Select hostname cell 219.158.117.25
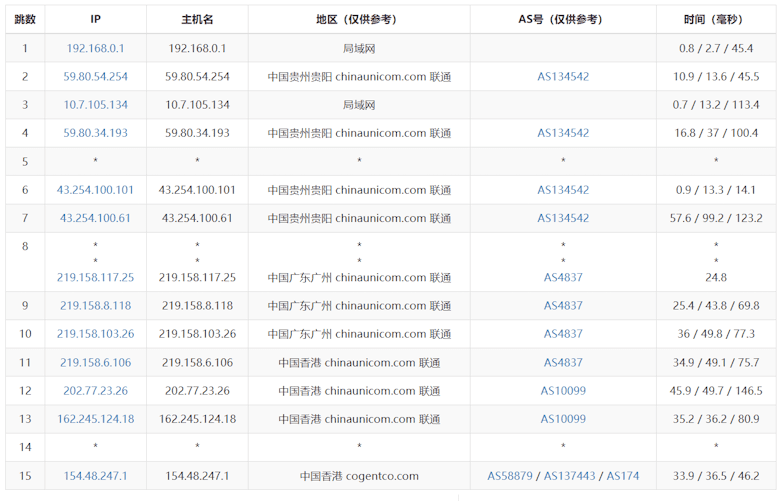 tap(197, 277)
